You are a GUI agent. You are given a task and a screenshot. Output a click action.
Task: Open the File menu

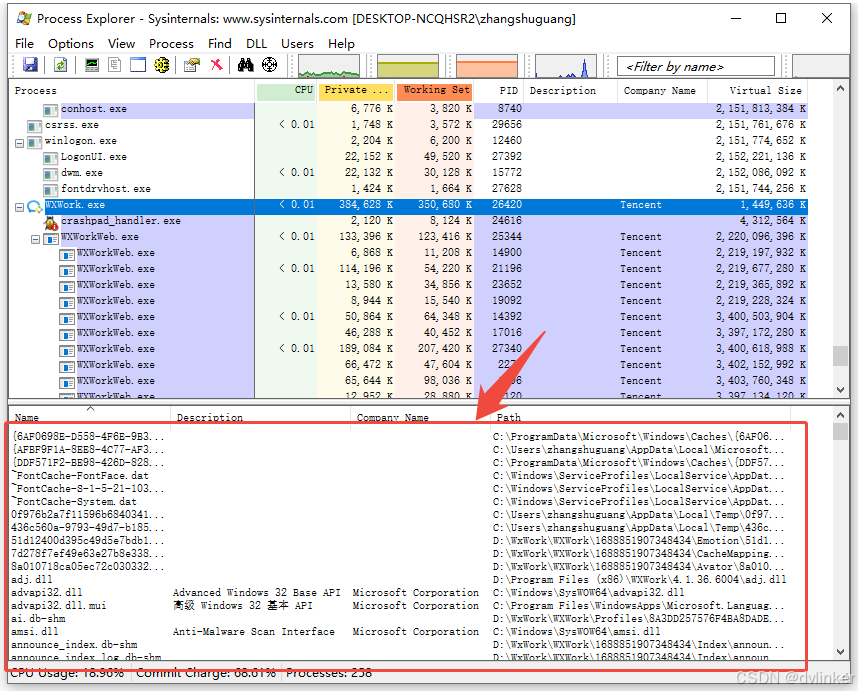click(x=24, y=43)
